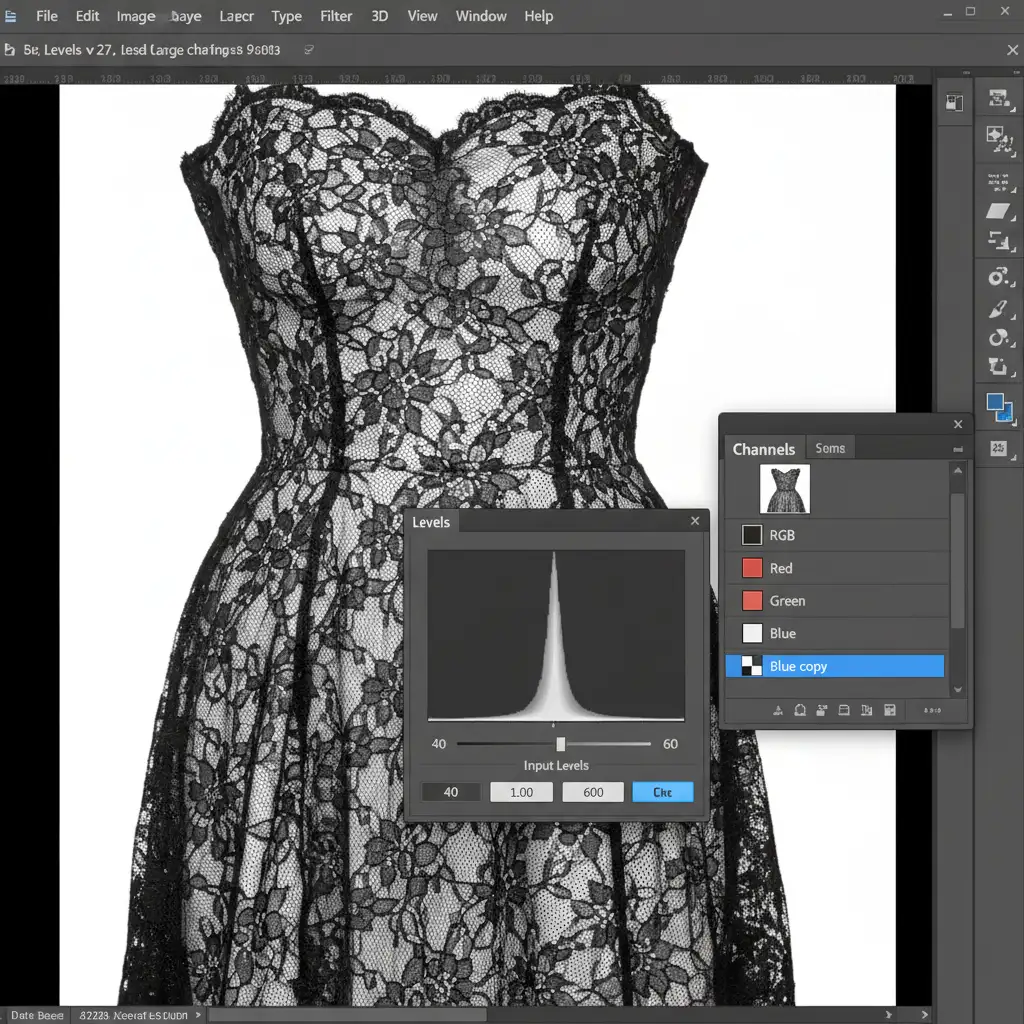The height and width of the screenshot is (1024, 1024).
Task: Click the foreground color swatch in toolbar
Action: point(995,402)
